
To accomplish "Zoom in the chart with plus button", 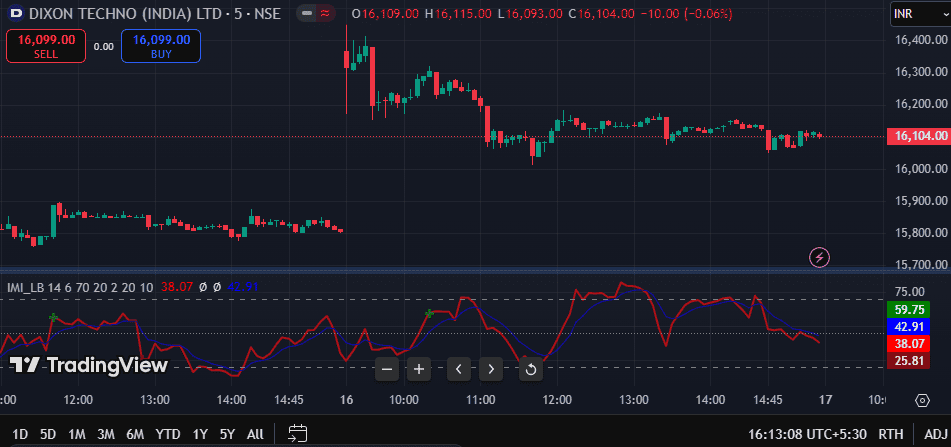I will pos(418,369).
